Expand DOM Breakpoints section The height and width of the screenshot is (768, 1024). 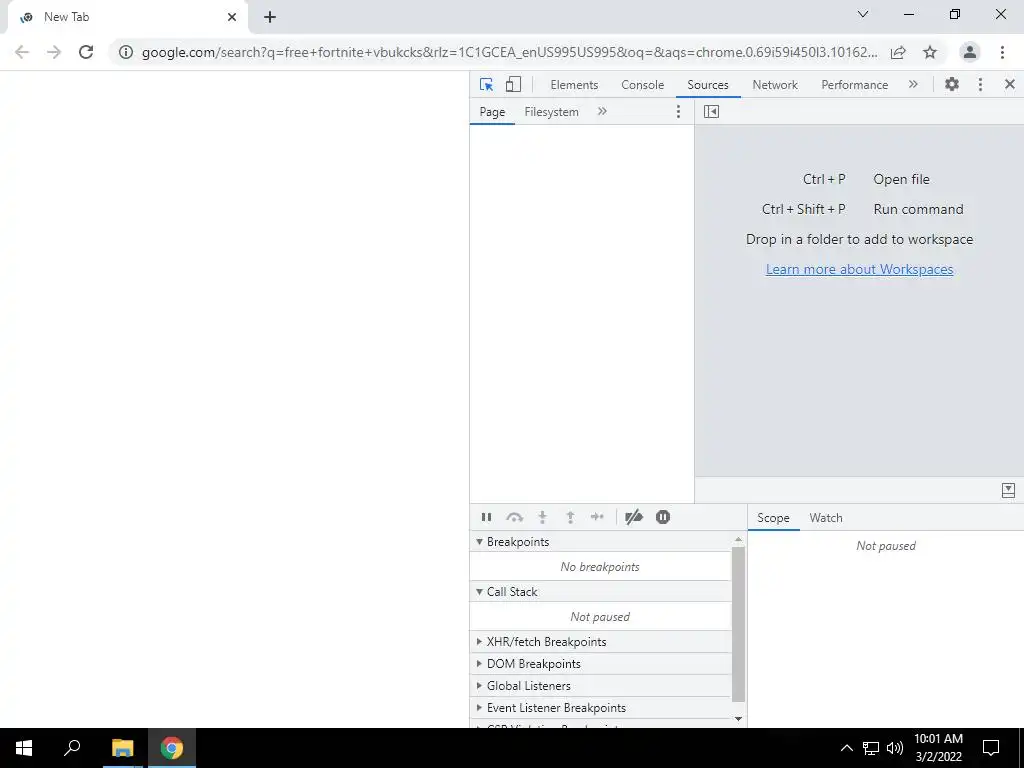601,664
